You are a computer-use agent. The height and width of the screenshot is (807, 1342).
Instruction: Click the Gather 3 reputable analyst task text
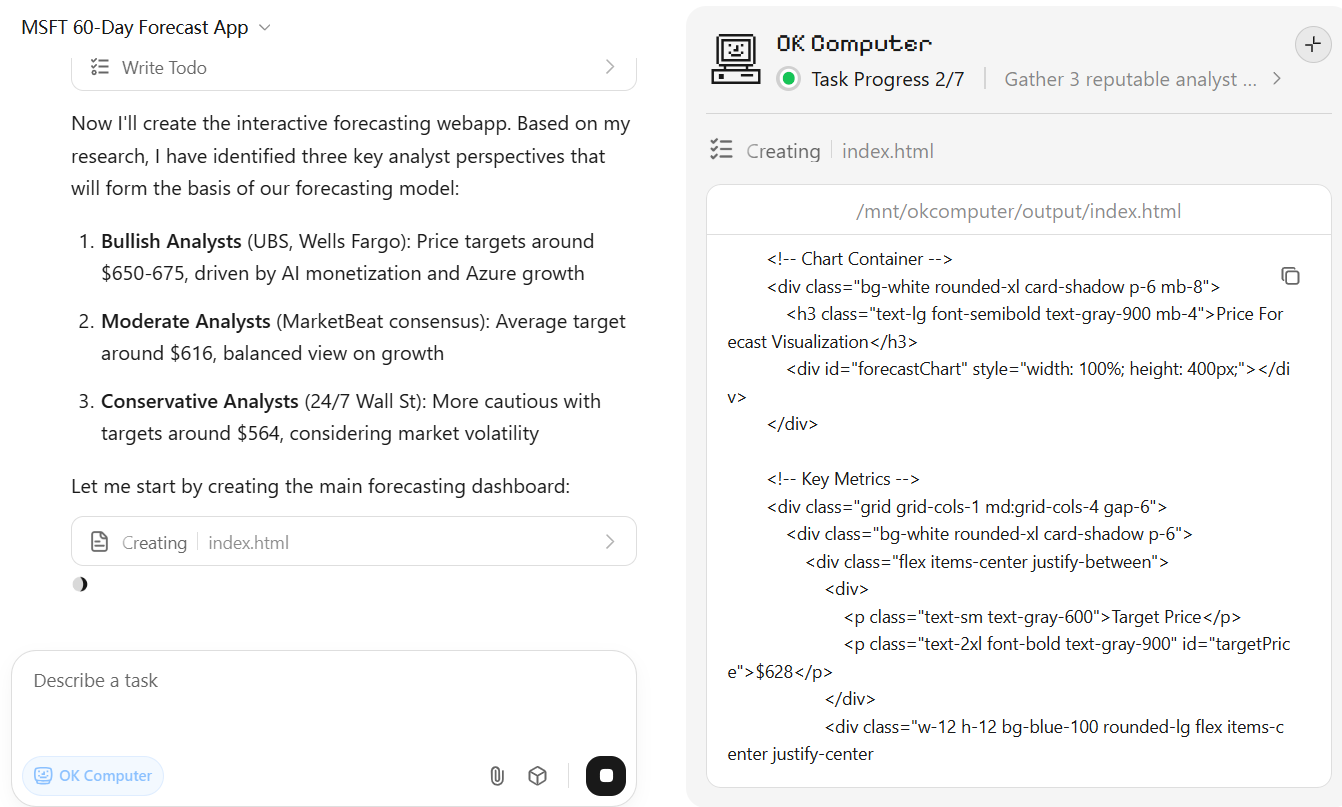point(1130,79)
